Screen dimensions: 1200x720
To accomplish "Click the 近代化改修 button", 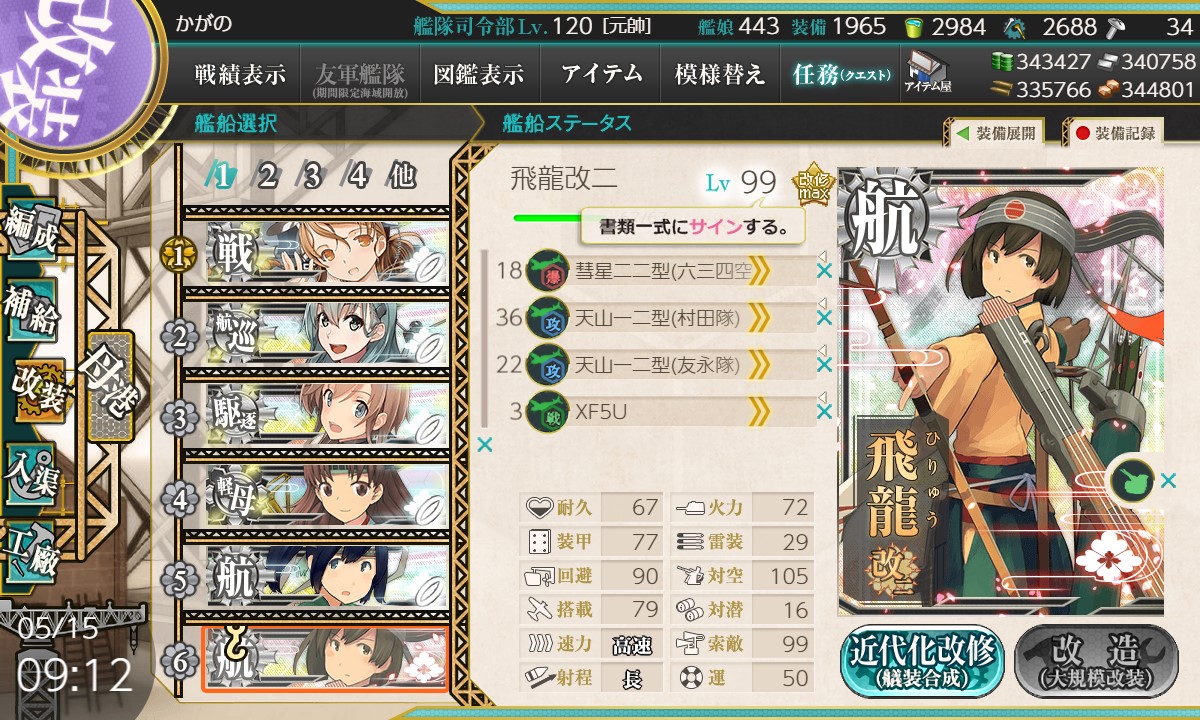I will [921, 661].
